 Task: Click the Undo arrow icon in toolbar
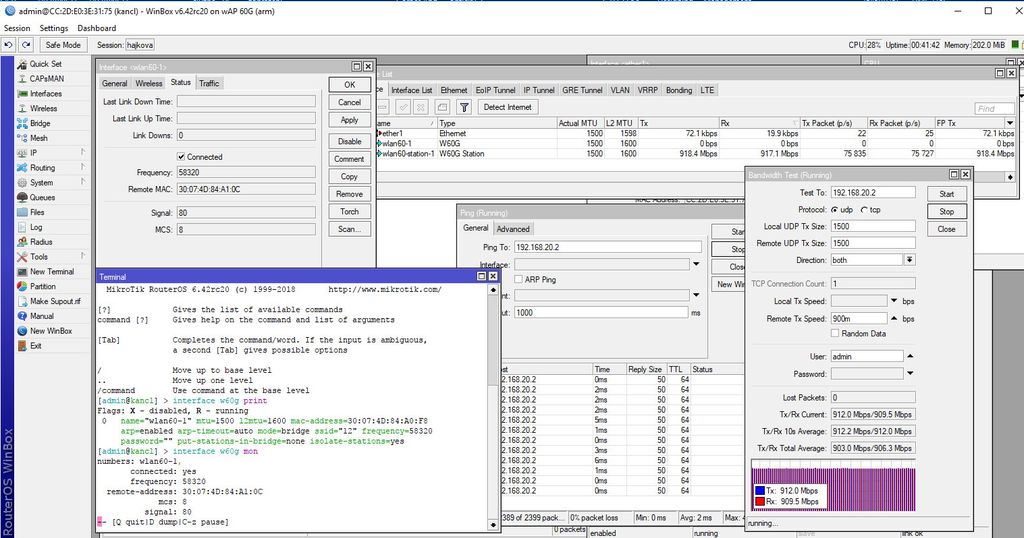tap(8, 45)
